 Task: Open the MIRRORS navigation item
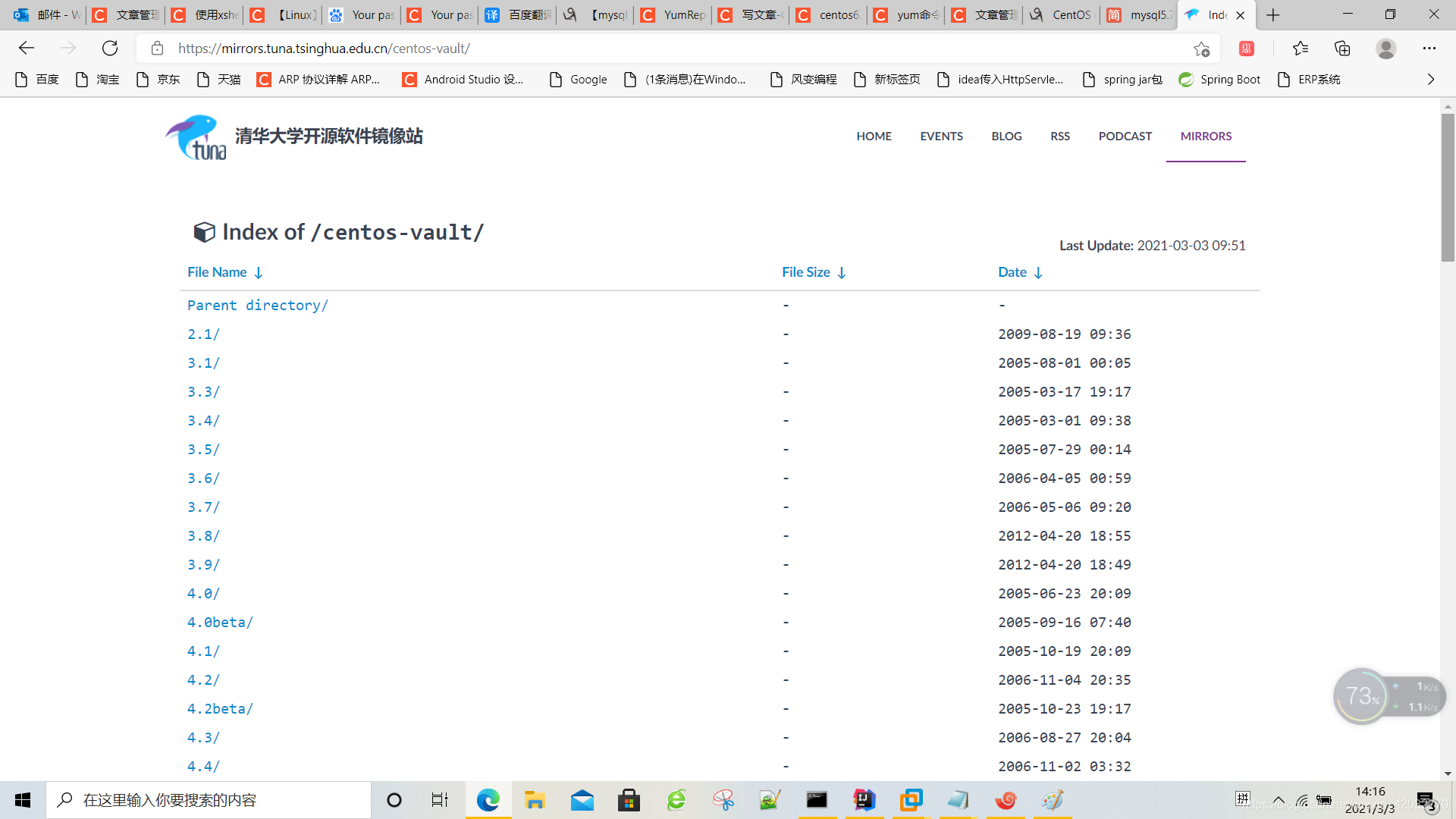1206,136
